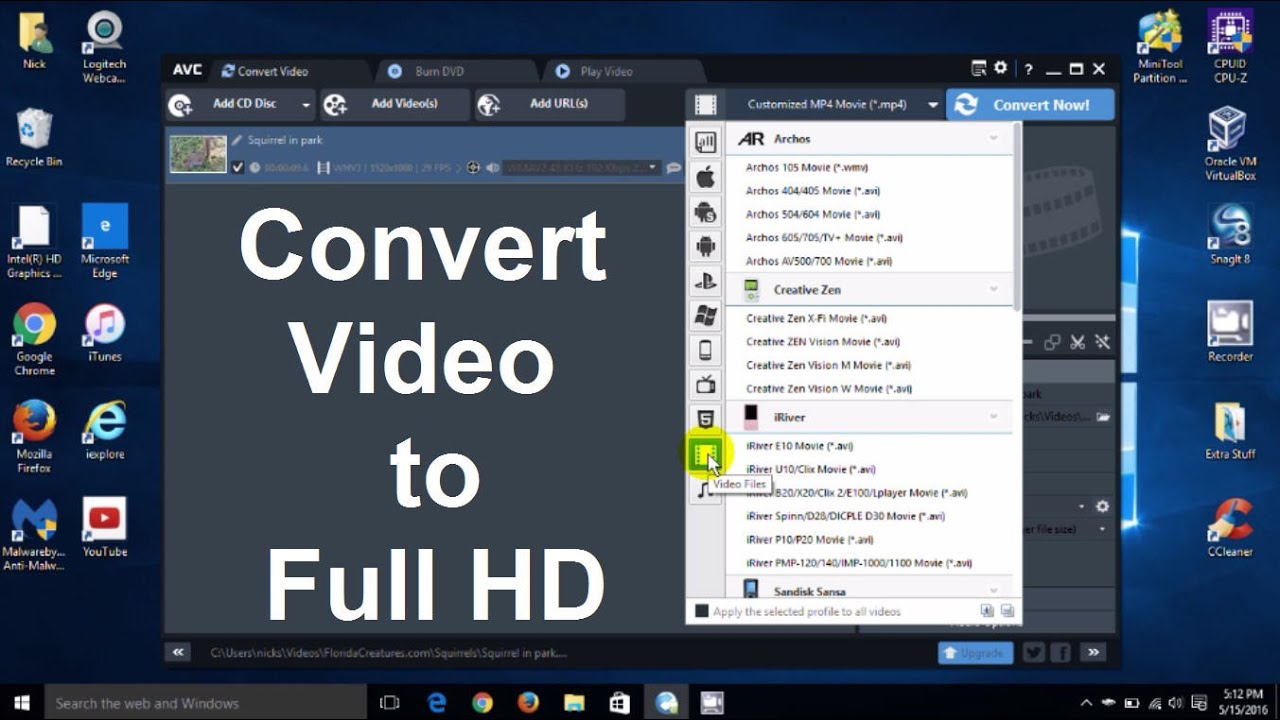The height and width of the screenshot is (720, 1280).
Task: Open the HTML5 video profile category
Action: [x=705, y=419]
